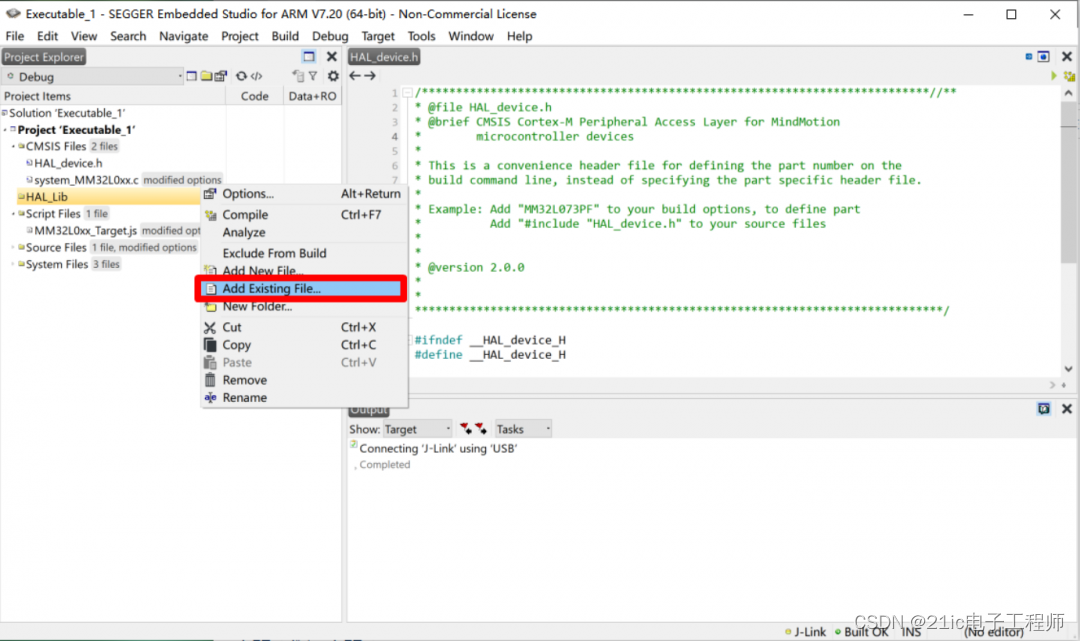Select the HAL_device.h editor tab
The height and width of the screenshot is (641, 1080).
point(383,57)
